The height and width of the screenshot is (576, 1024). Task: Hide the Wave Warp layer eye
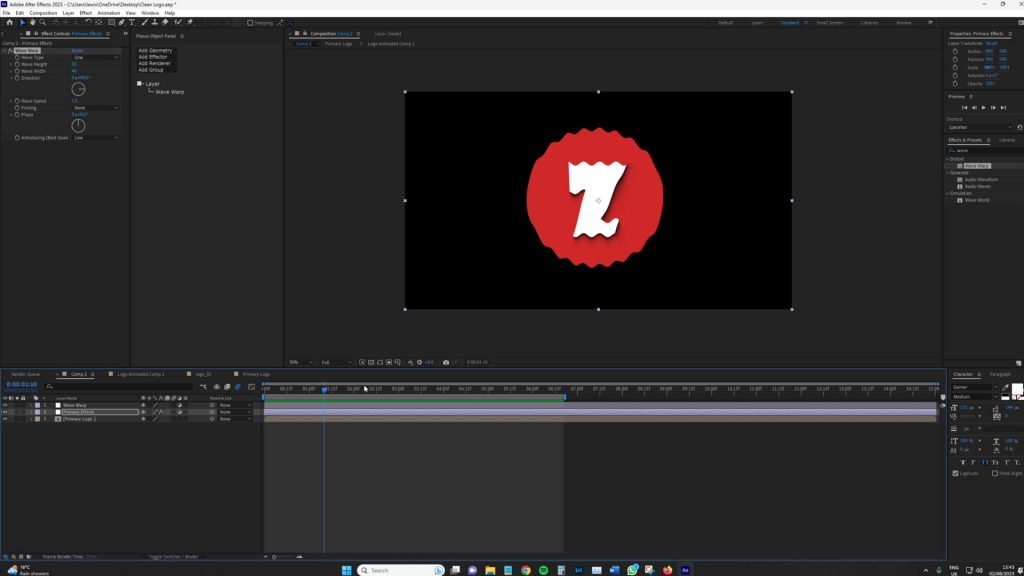click(x=5, y=405)
